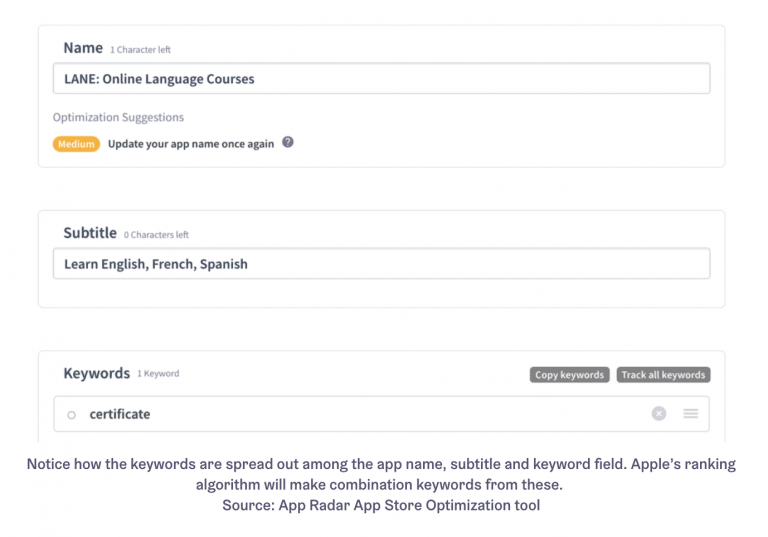Click the orange Medium priority badge
This screenshot has height=537, width=768.
(x=76, y=144)
